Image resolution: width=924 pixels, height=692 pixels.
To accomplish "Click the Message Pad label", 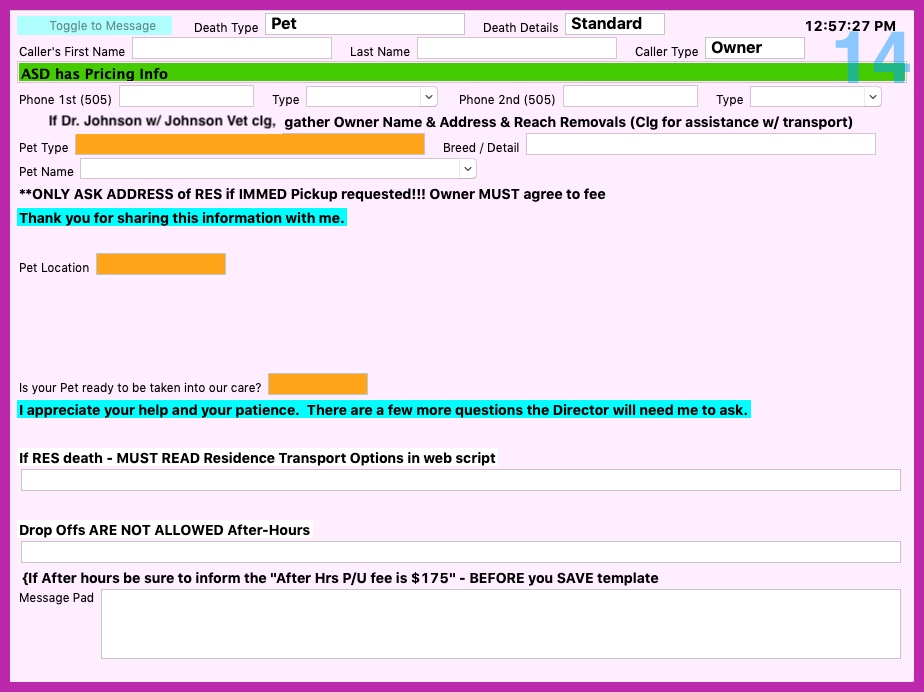I will (x=56, y=598).
